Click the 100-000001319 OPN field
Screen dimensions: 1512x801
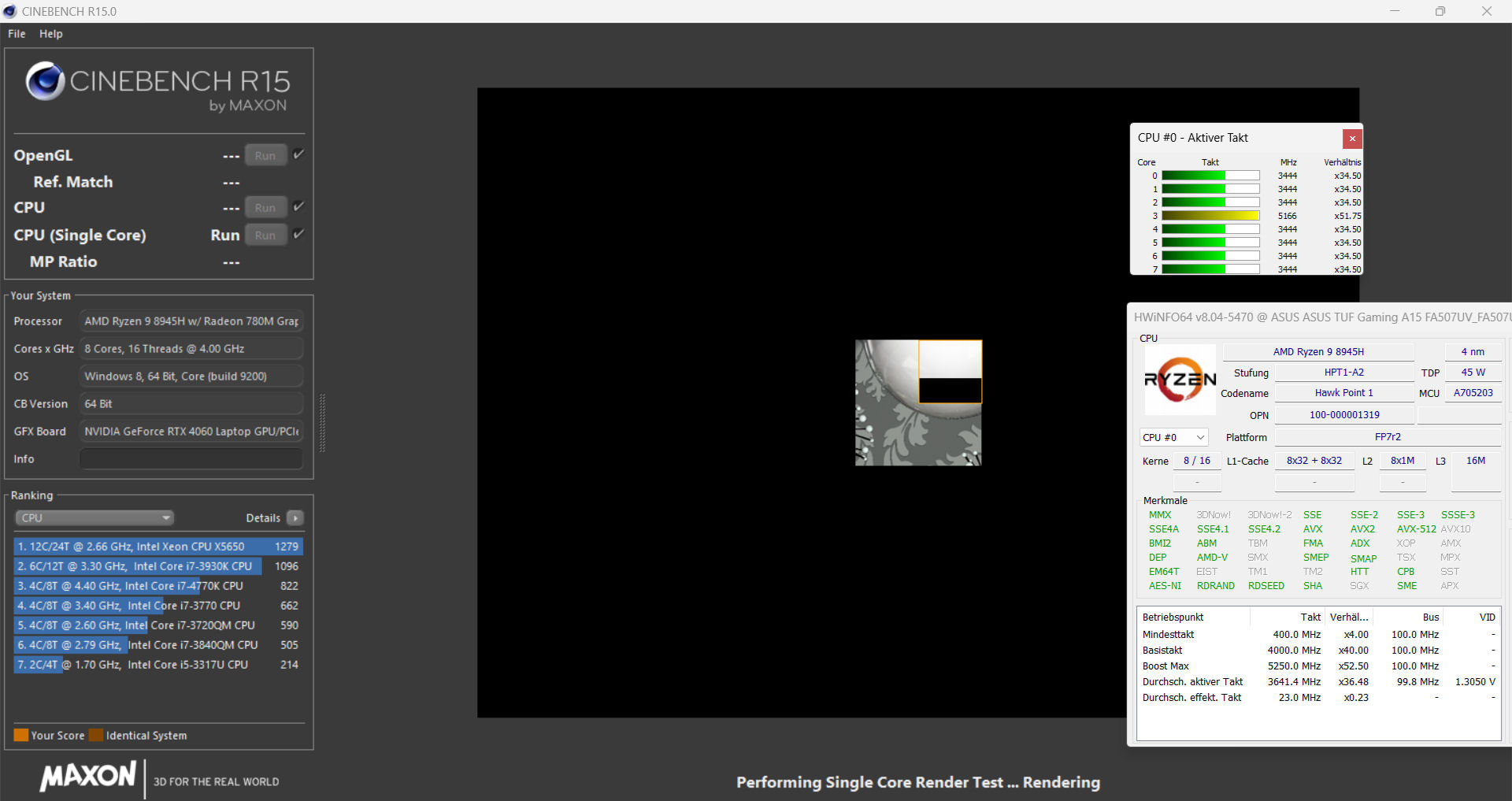pos(1343,415)
